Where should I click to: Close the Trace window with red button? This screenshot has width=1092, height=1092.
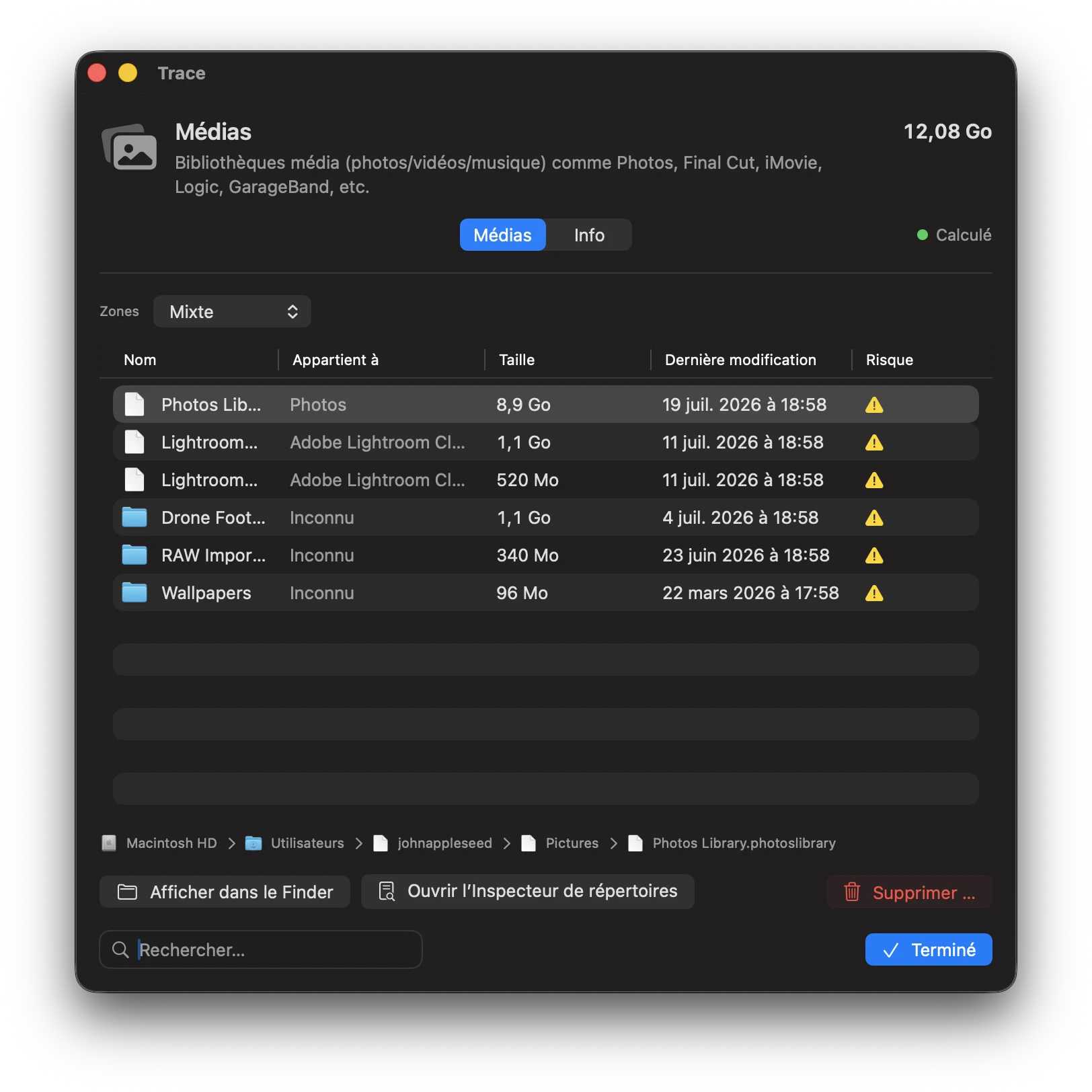coord(97,73)
